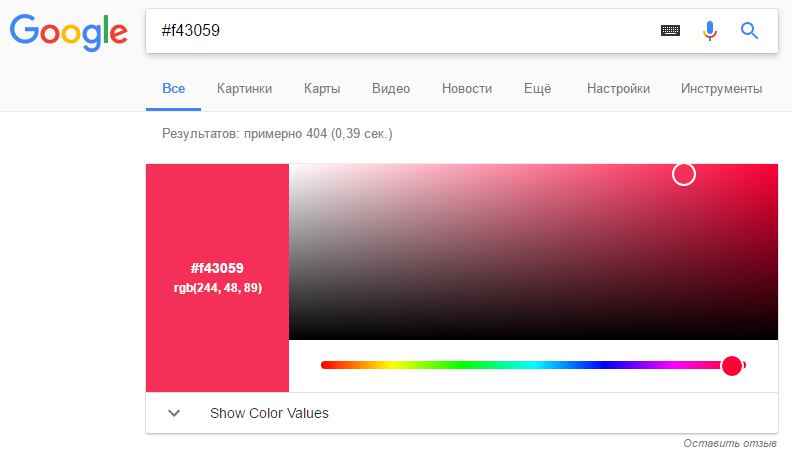Open Настройки in the search bar
Screen dimensions: 792x456
[x=618, y=89]
